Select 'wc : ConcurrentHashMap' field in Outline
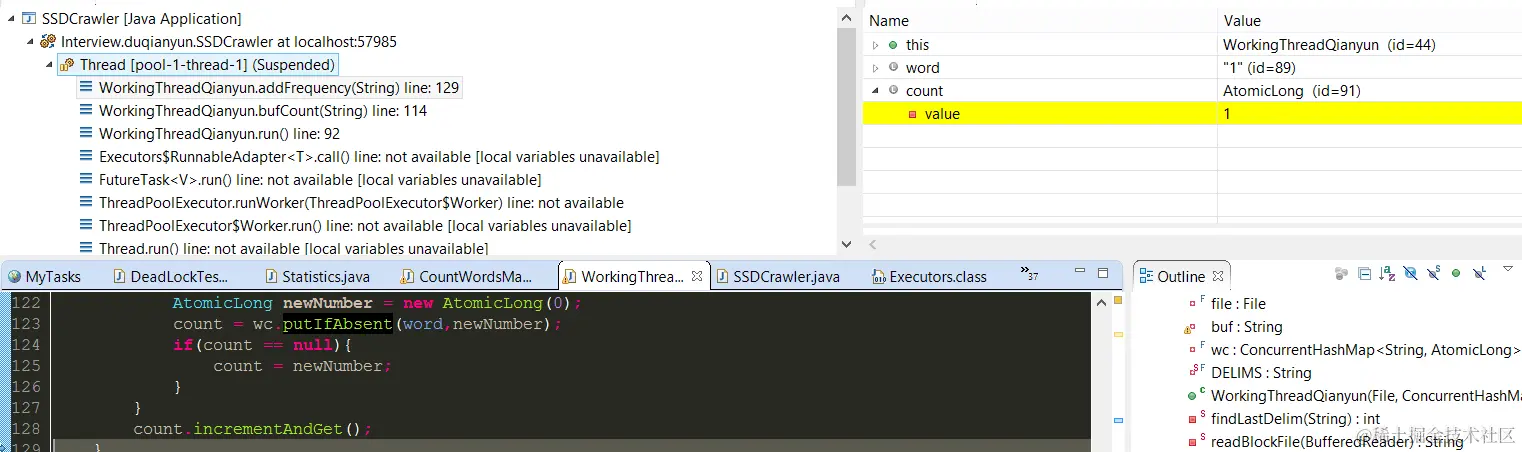Image resolution: width=1522 pixels, height=452 pixels. pyautogui.click(x=1365, y=349)
